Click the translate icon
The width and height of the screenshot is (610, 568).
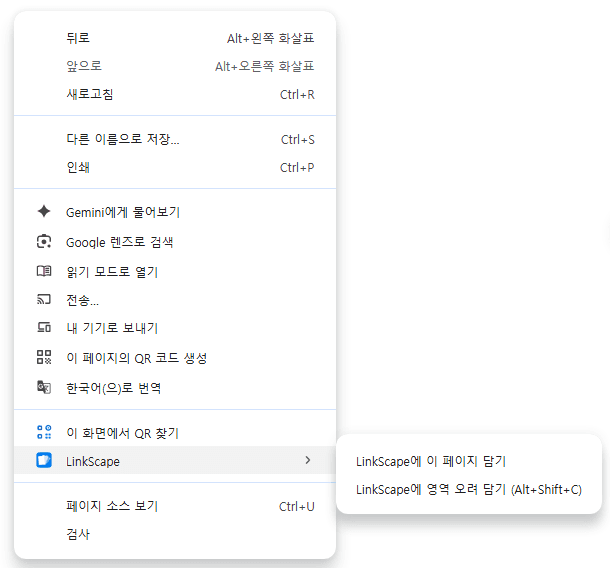pos(44,387)
